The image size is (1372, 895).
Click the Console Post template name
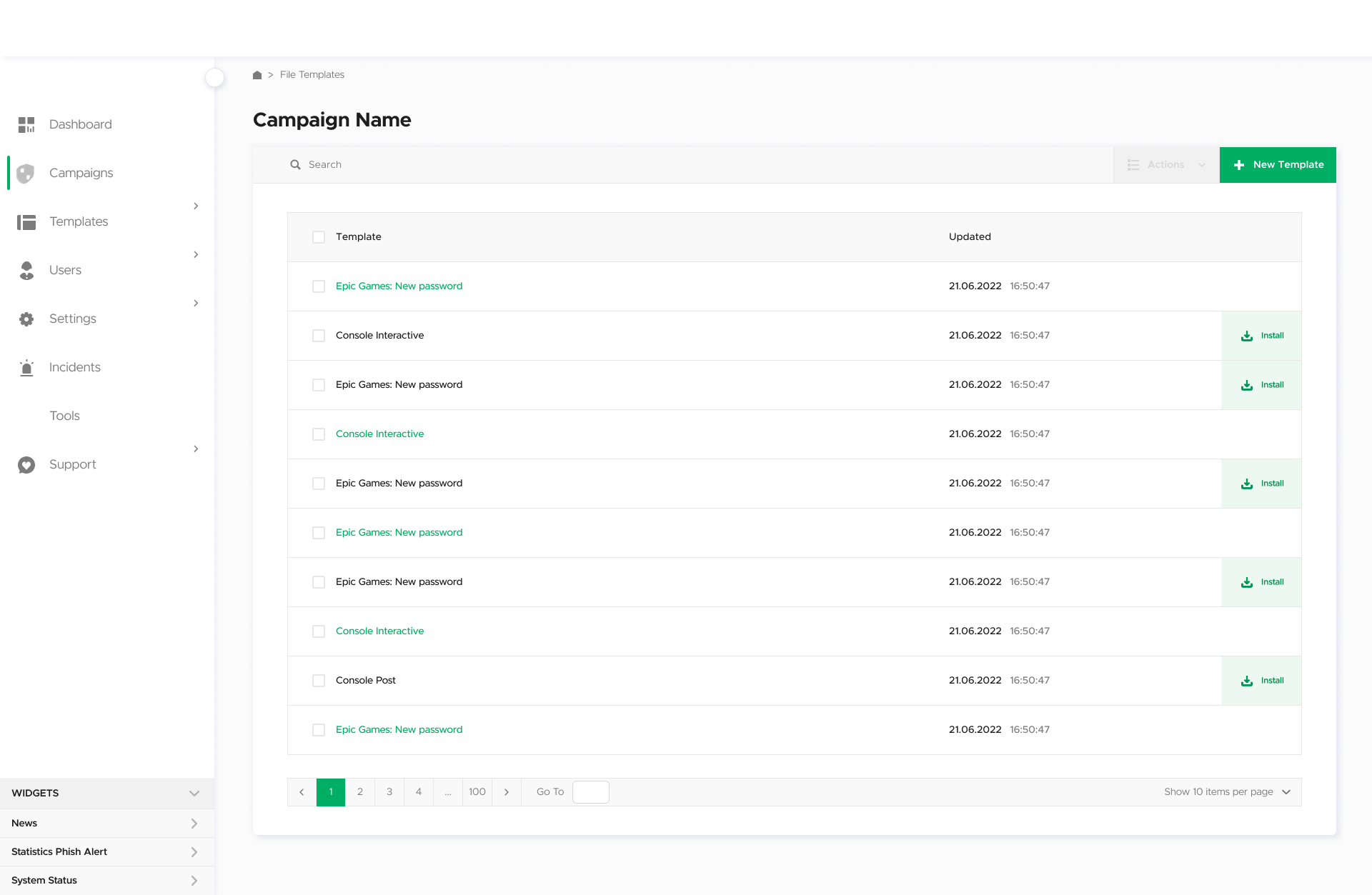pos(366,681)
